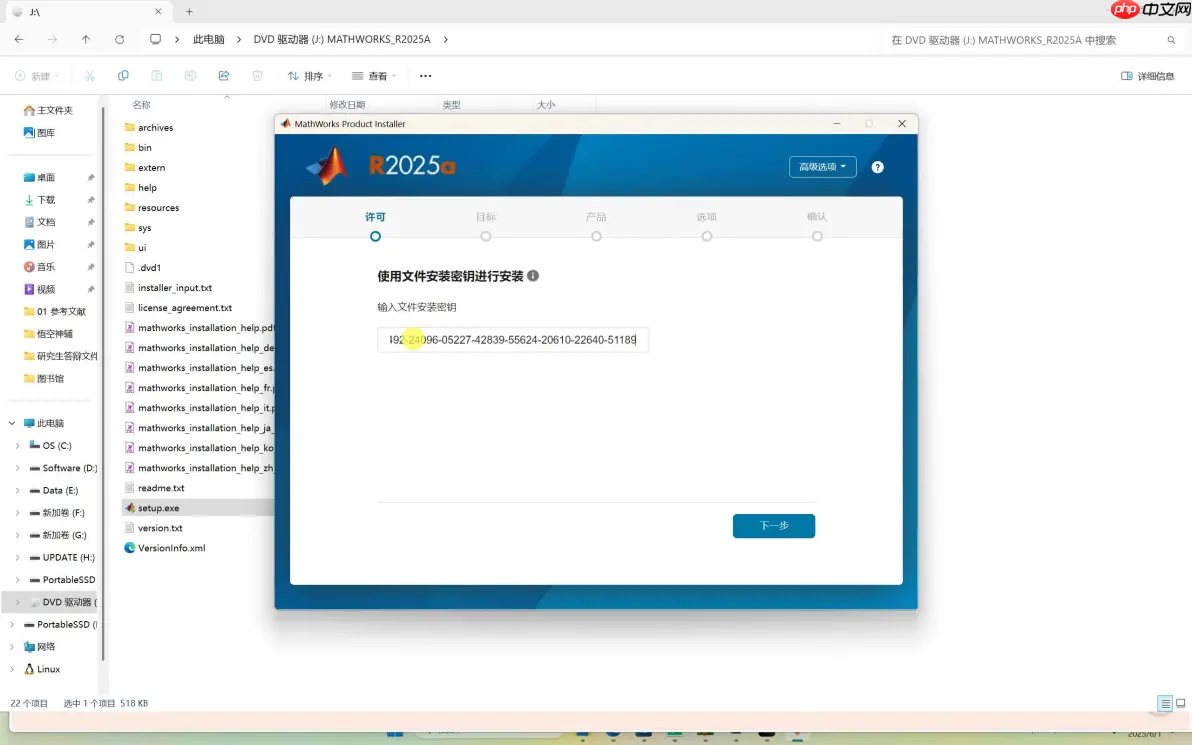Open the installer help question mark icon

[877, 167]
